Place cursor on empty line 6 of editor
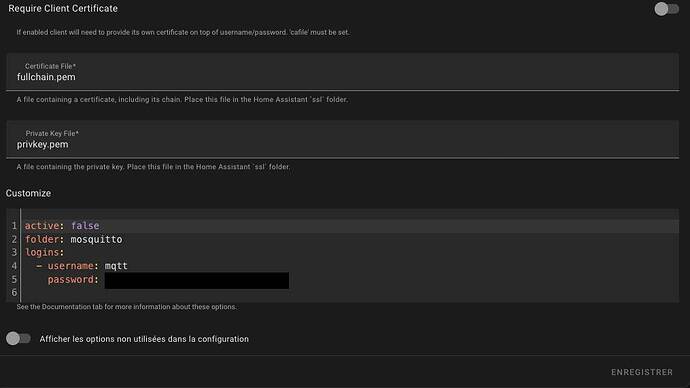The height and width of the screenshot is (388, 690). pos(351,293)
